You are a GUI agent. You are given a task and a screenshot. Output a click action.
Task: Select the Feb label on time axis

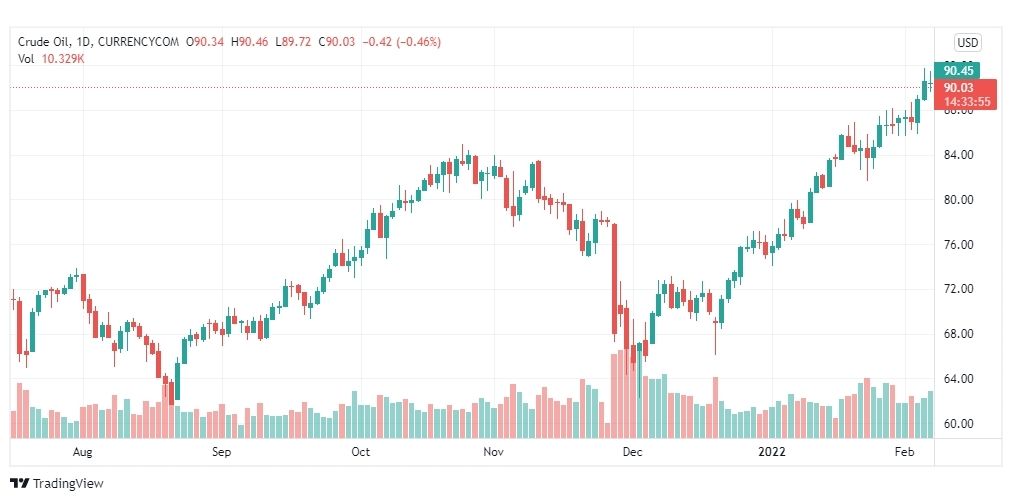(905, 453)
